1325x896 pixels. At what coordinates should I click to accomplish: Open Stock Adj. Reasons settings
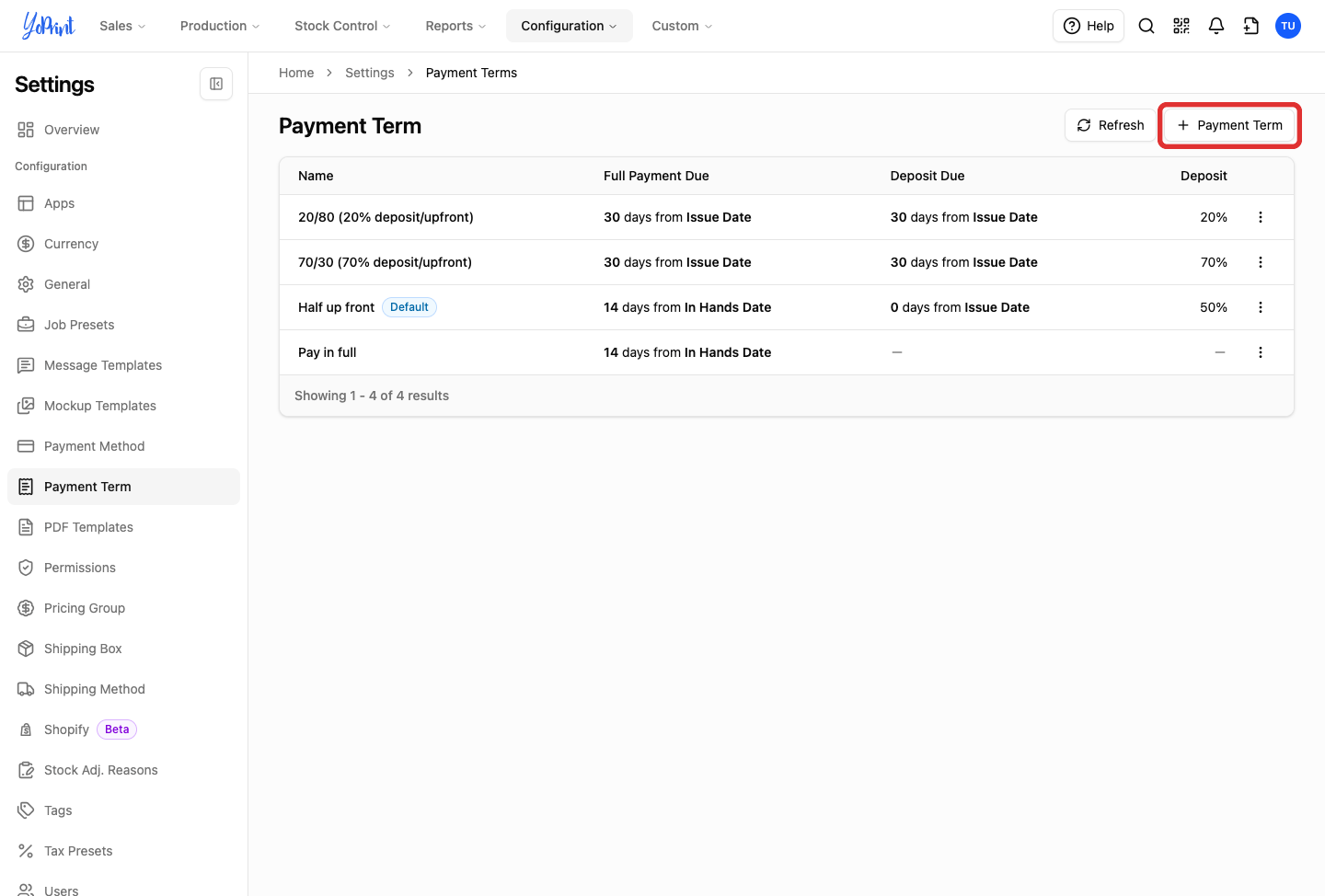click(123, 770)
